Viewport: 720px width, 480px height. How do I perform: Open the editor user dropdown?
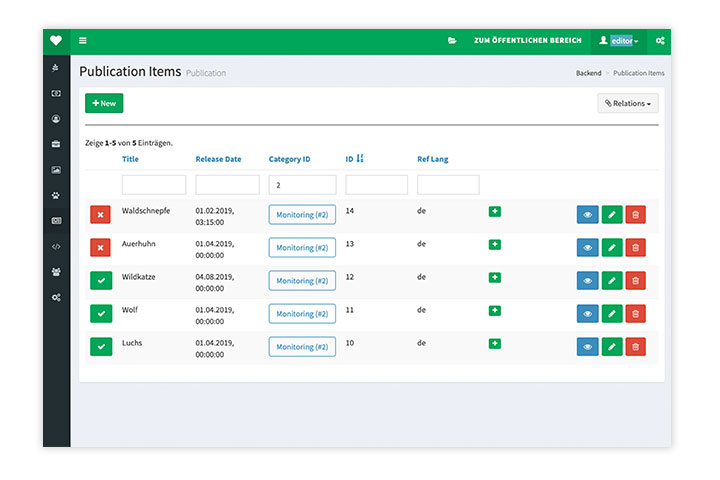click(619, 40)
